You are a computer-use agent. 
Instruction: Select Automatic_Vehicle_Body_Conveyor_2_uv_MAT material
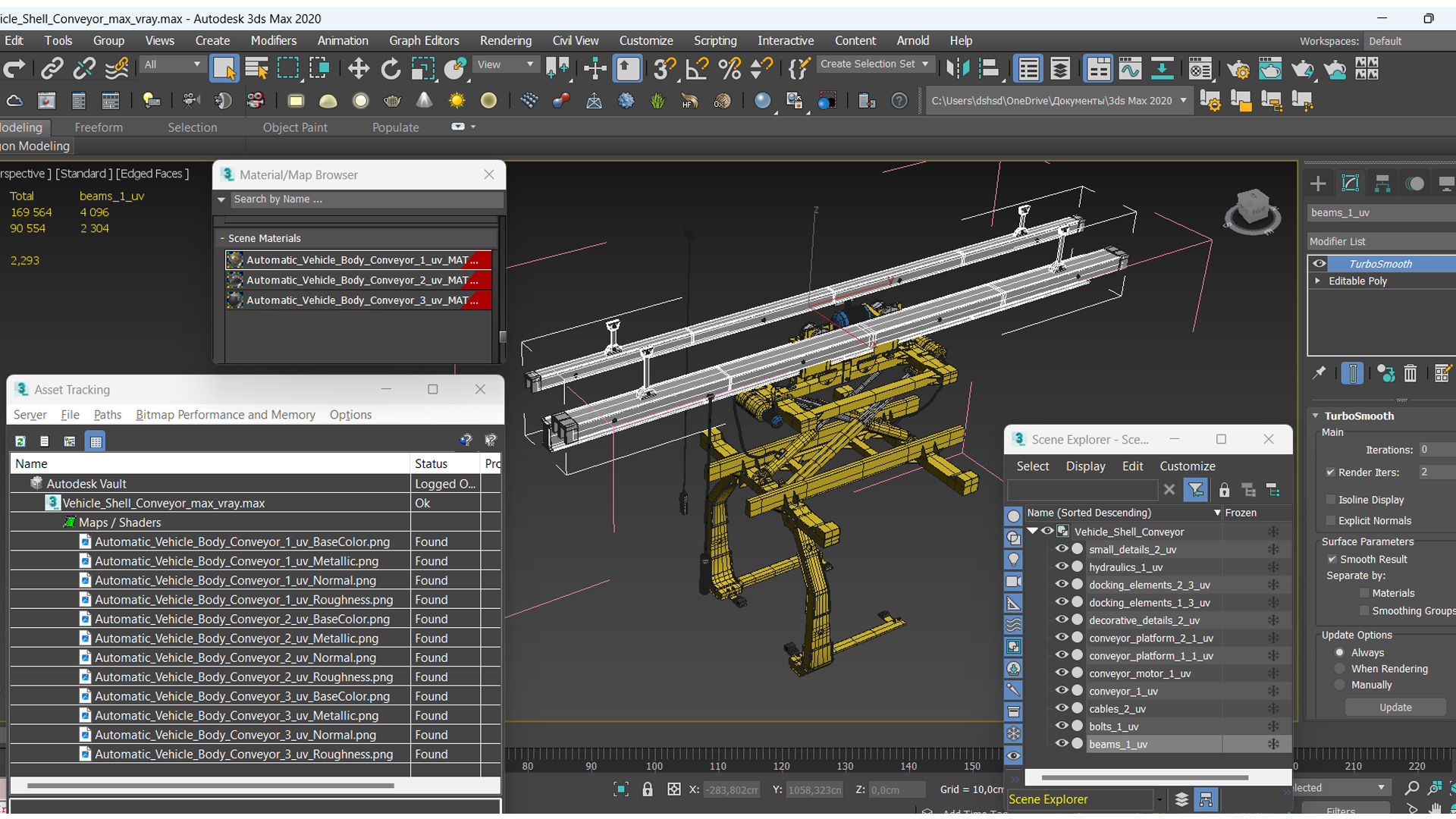point(359,281)
